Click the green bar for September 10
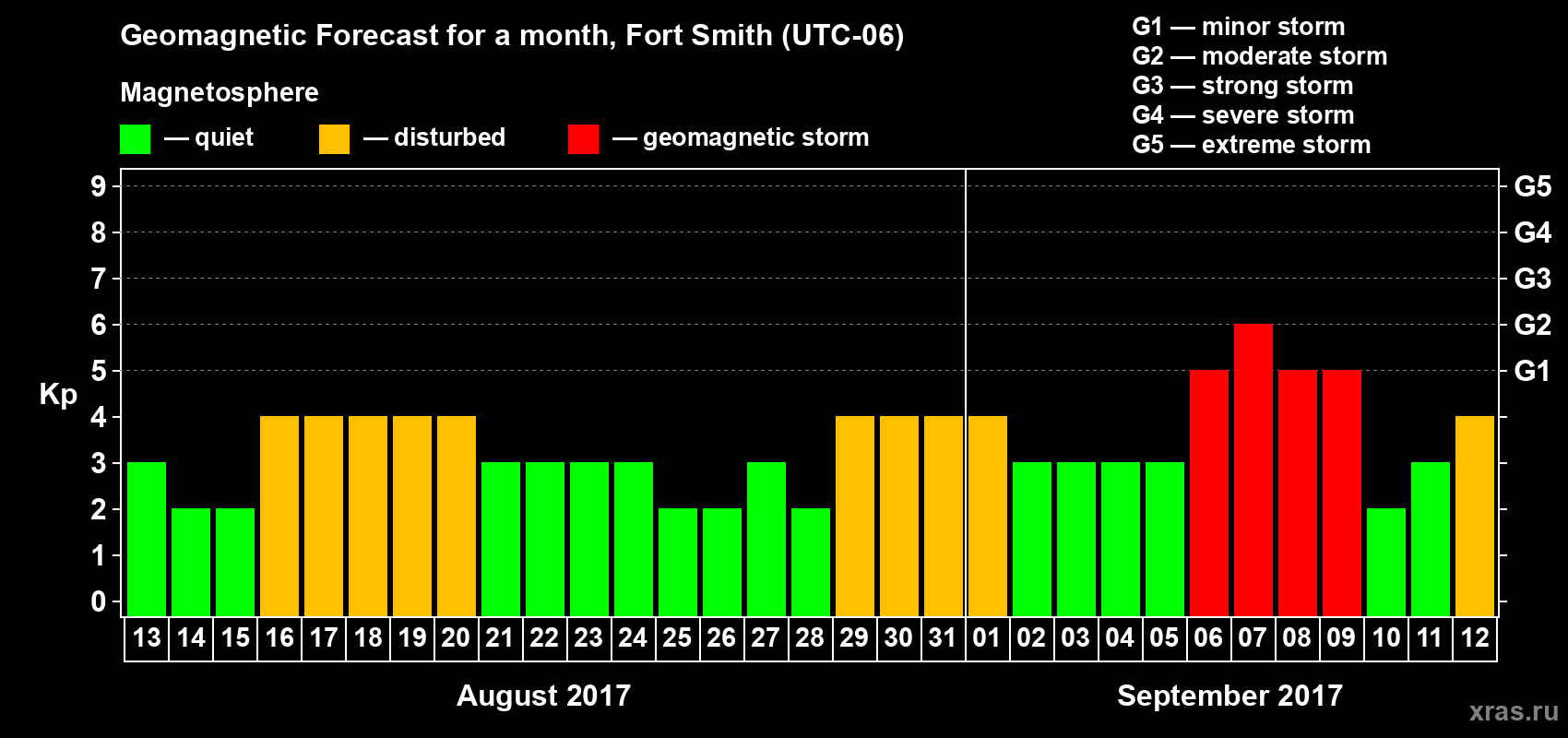The width and height of the screenshot is (1568, 738). point(1386,563)
